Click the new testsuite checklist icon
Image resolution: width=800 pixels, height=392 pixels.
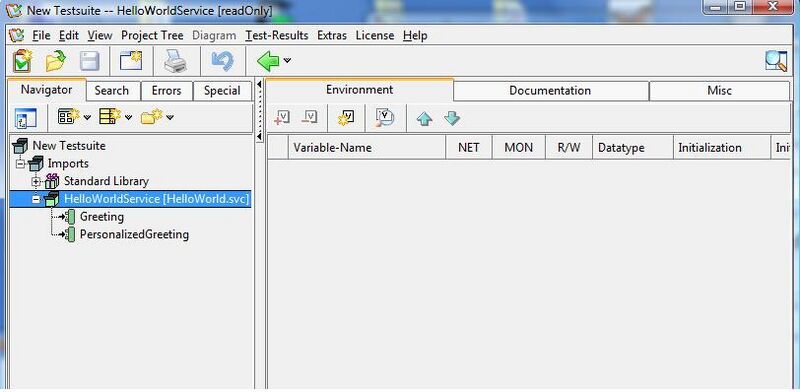[x=22, y=61]
